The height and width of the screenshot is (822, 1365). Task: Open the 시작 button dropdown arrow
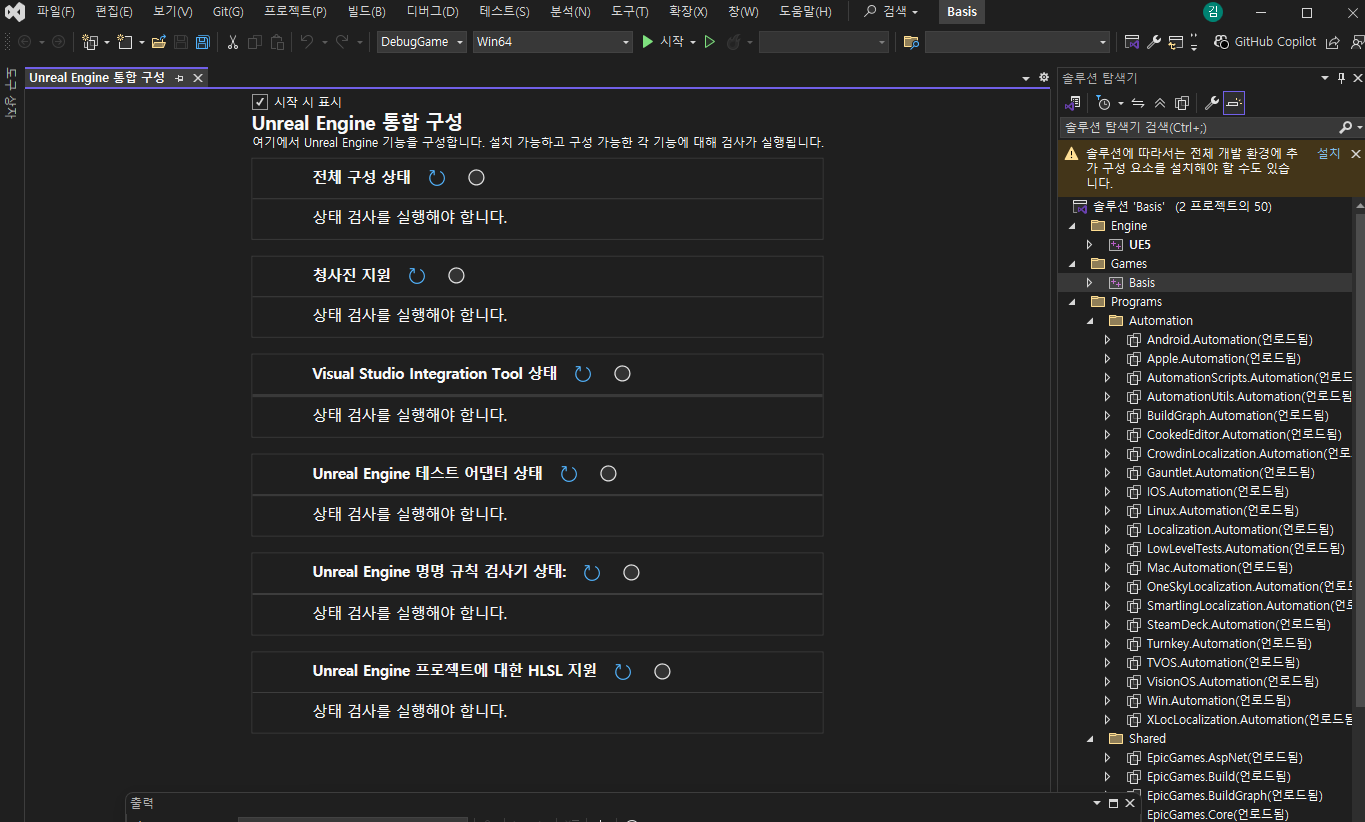(x=692, y=42)
